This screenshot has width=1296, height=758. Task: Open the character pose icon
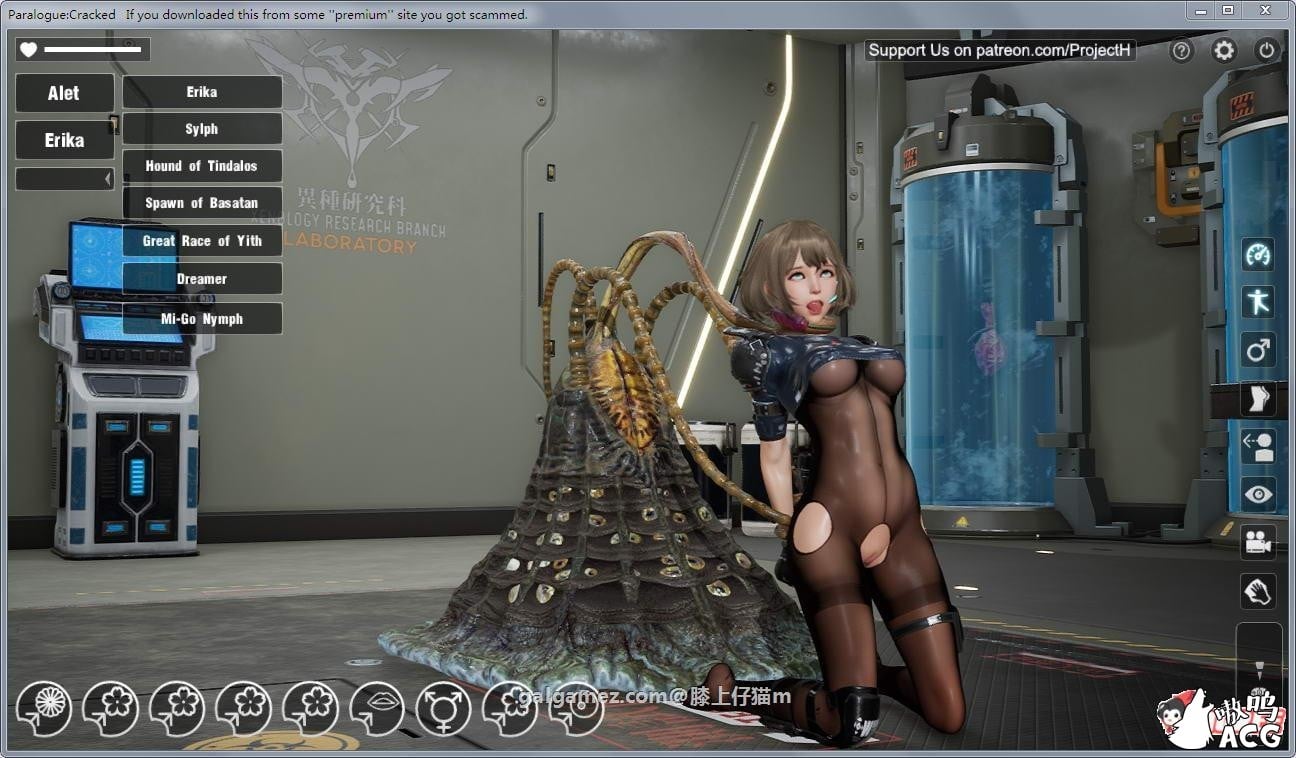(1258, 301)
